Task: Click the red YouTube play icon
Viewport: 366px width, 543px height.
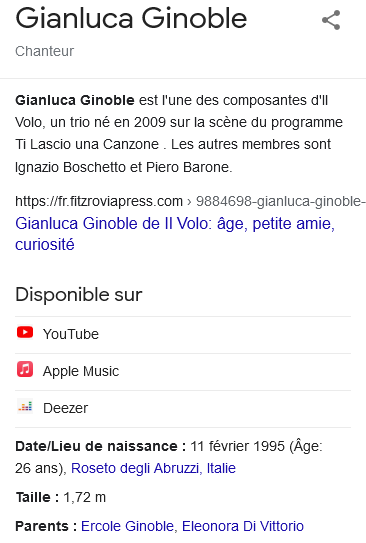Action: (x=25, y=332)
